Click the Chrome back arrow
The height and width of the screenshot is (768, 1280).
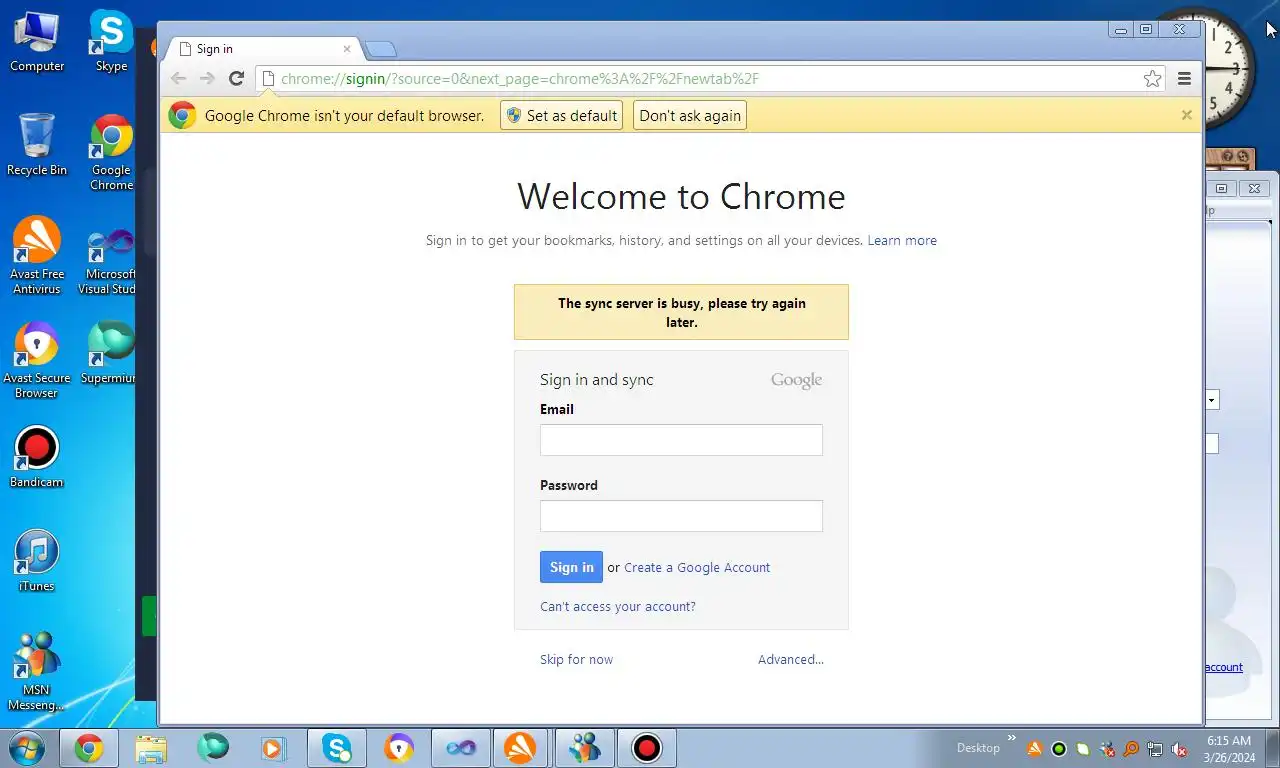click(x=179, y=79)
